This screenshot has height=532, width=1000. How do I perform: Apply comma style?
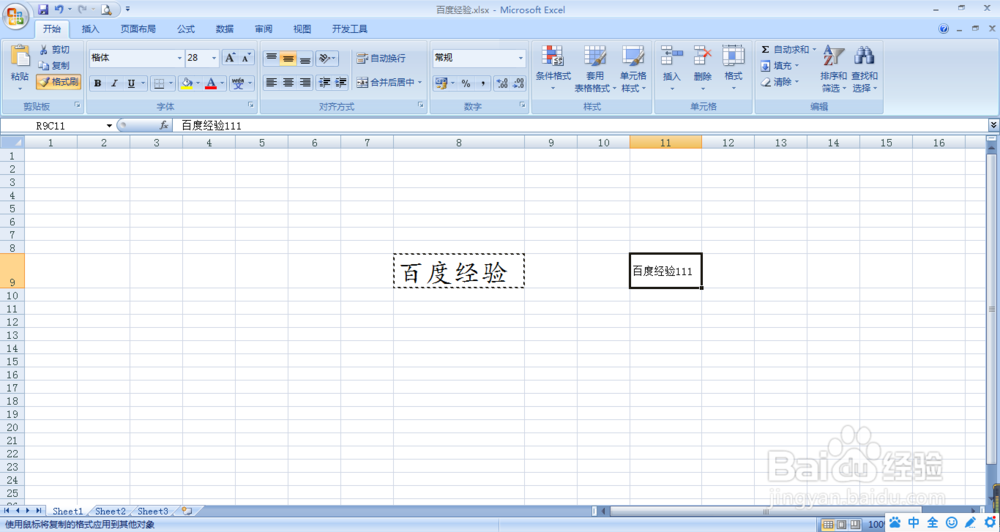[483, 84]
